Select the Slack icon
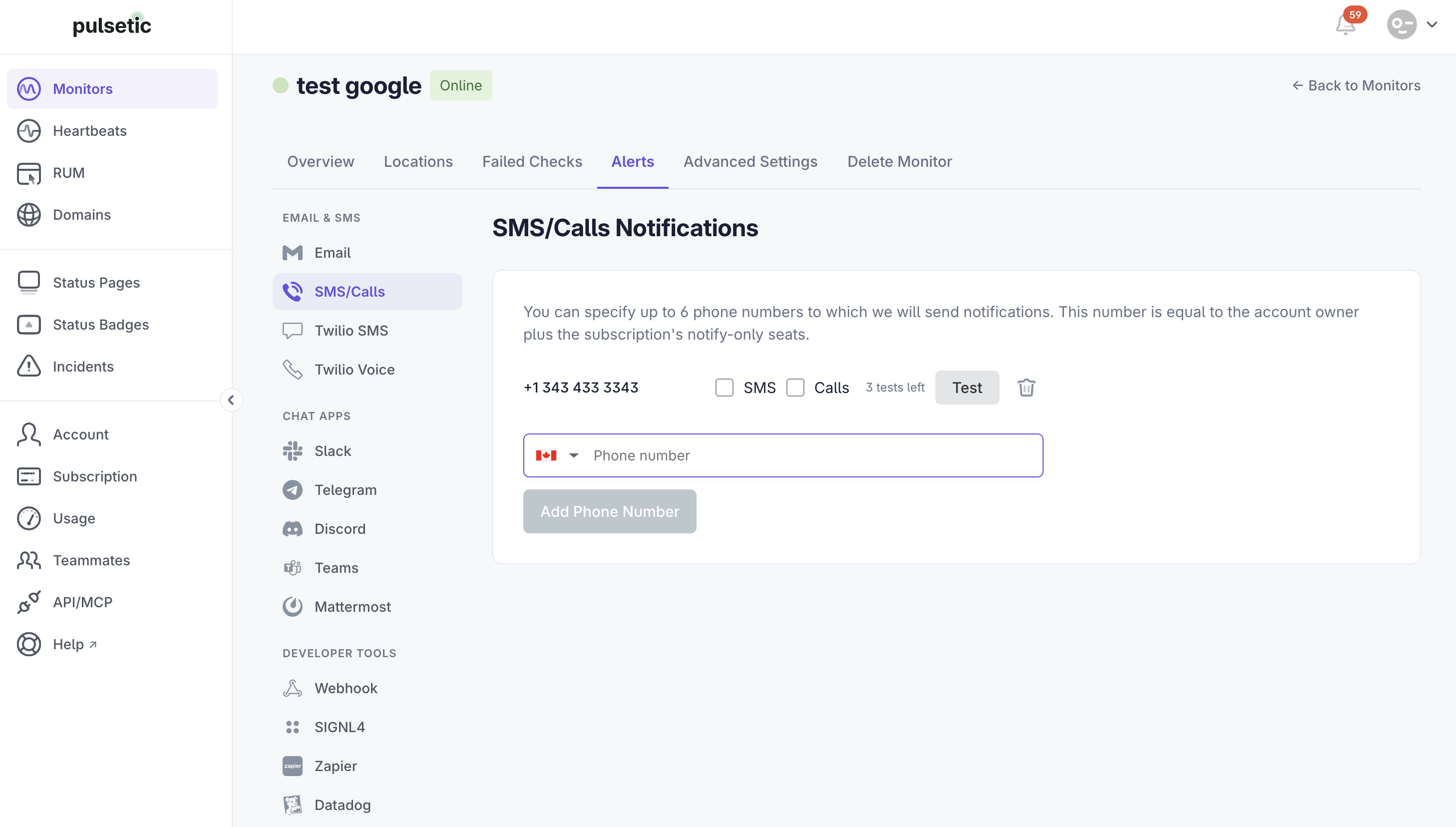 point(293,451)
